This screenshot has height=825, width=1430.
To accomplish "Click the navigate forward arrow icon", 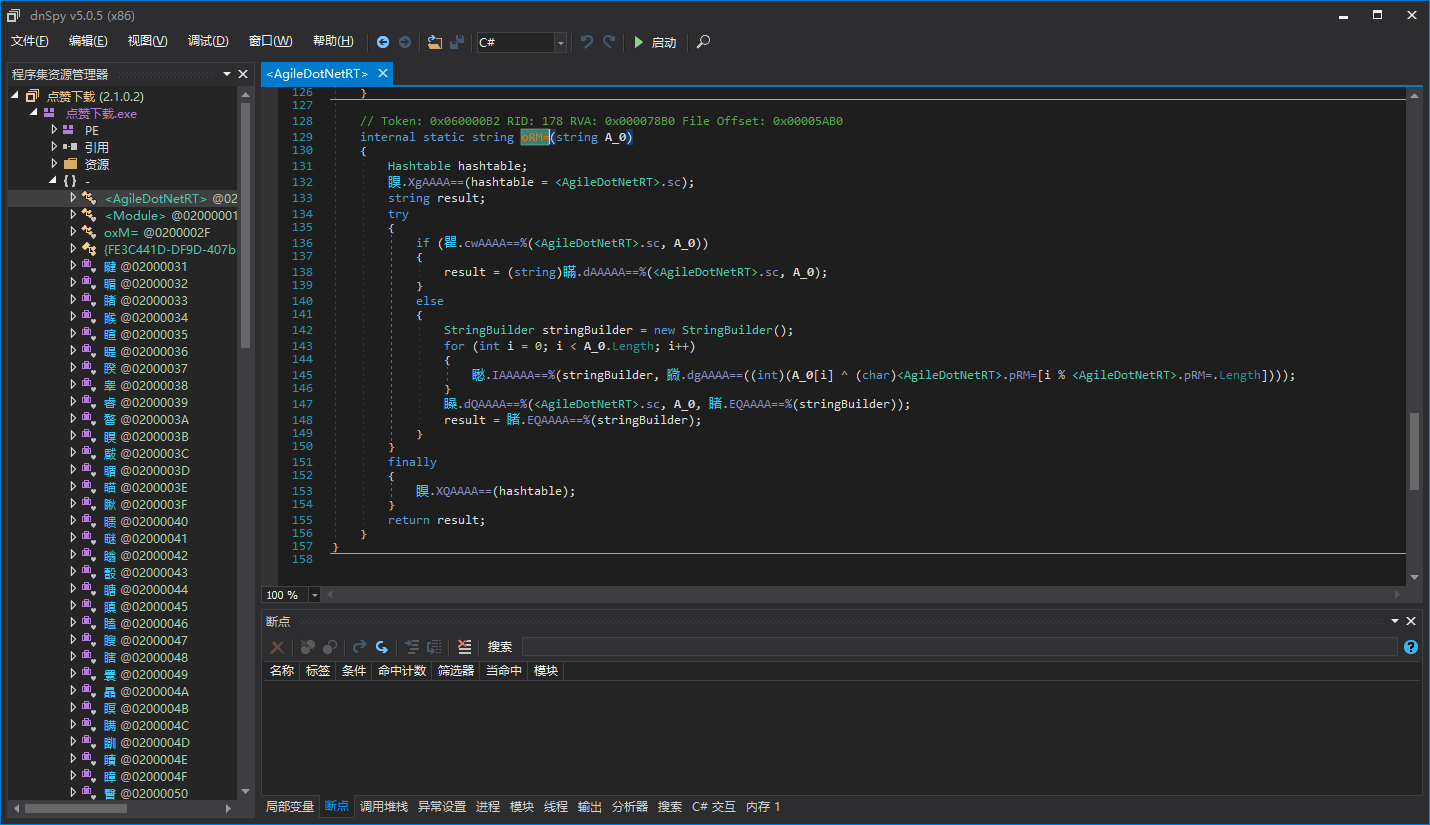I will [404, 42].
